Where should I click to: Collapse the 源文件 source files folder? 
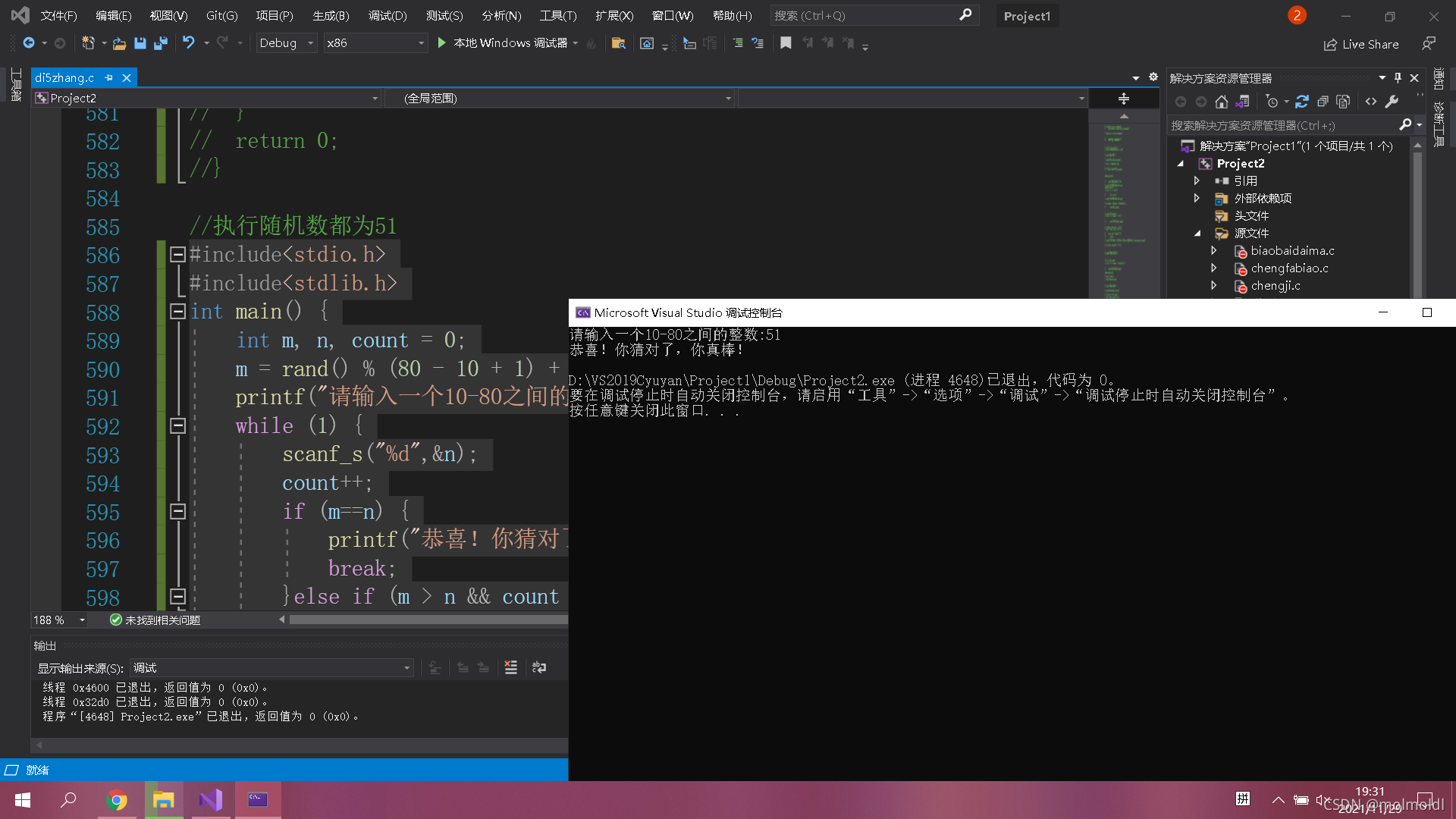(1197, 234)
